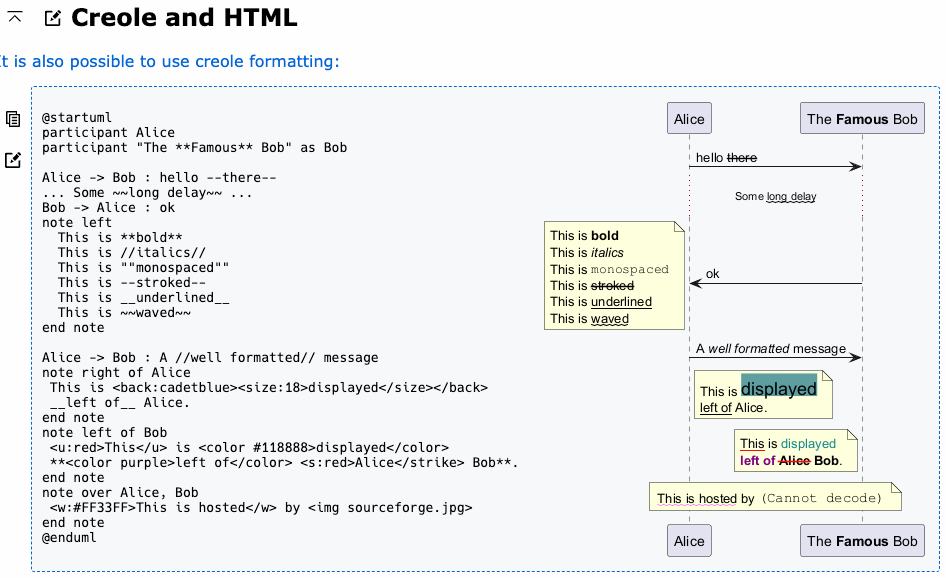Click the edit-diagram pencil icon left of the code block
The width and height of the screenshot is (946, 578).
13,160
